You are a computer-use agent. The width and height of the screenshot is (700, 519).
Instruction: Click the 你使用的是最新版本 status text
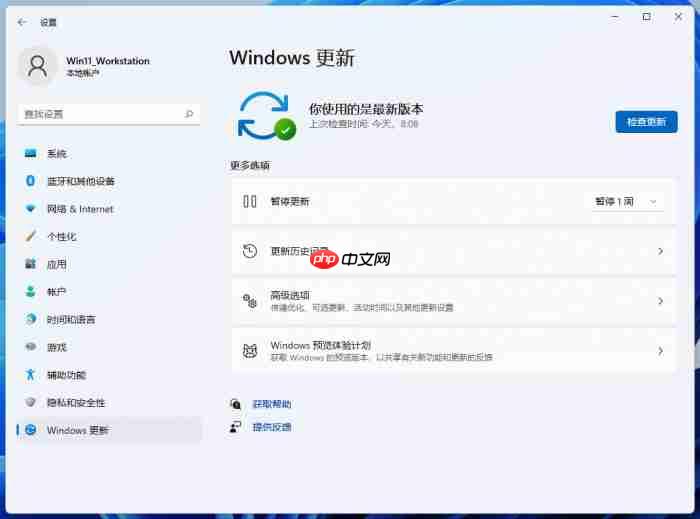click(366, 109)
